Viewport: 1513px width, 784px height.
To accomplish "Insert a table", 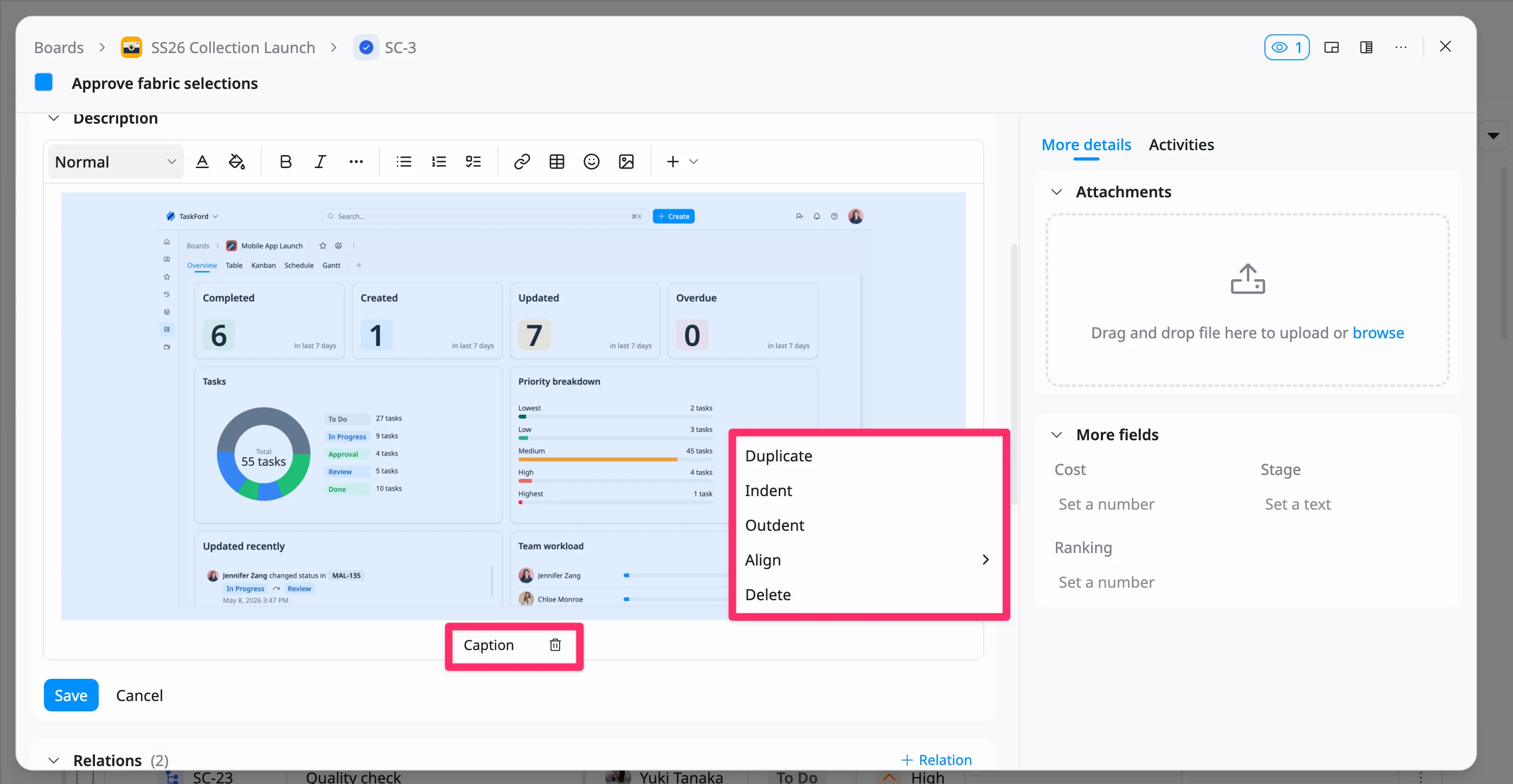I will pyautogui.click(x=557, y=162).
